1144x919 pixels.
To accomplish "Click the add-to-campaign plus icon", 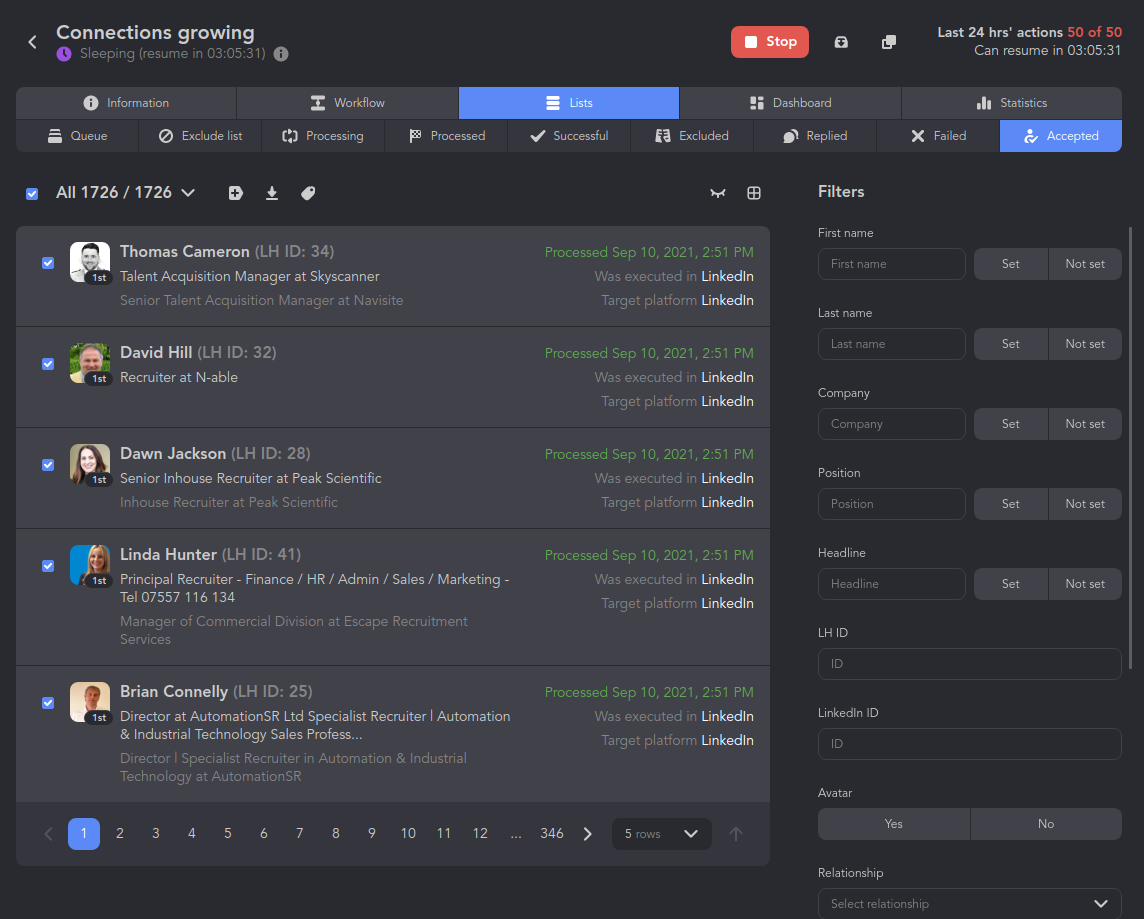I will pyautogui.click(x=235, y=192).
